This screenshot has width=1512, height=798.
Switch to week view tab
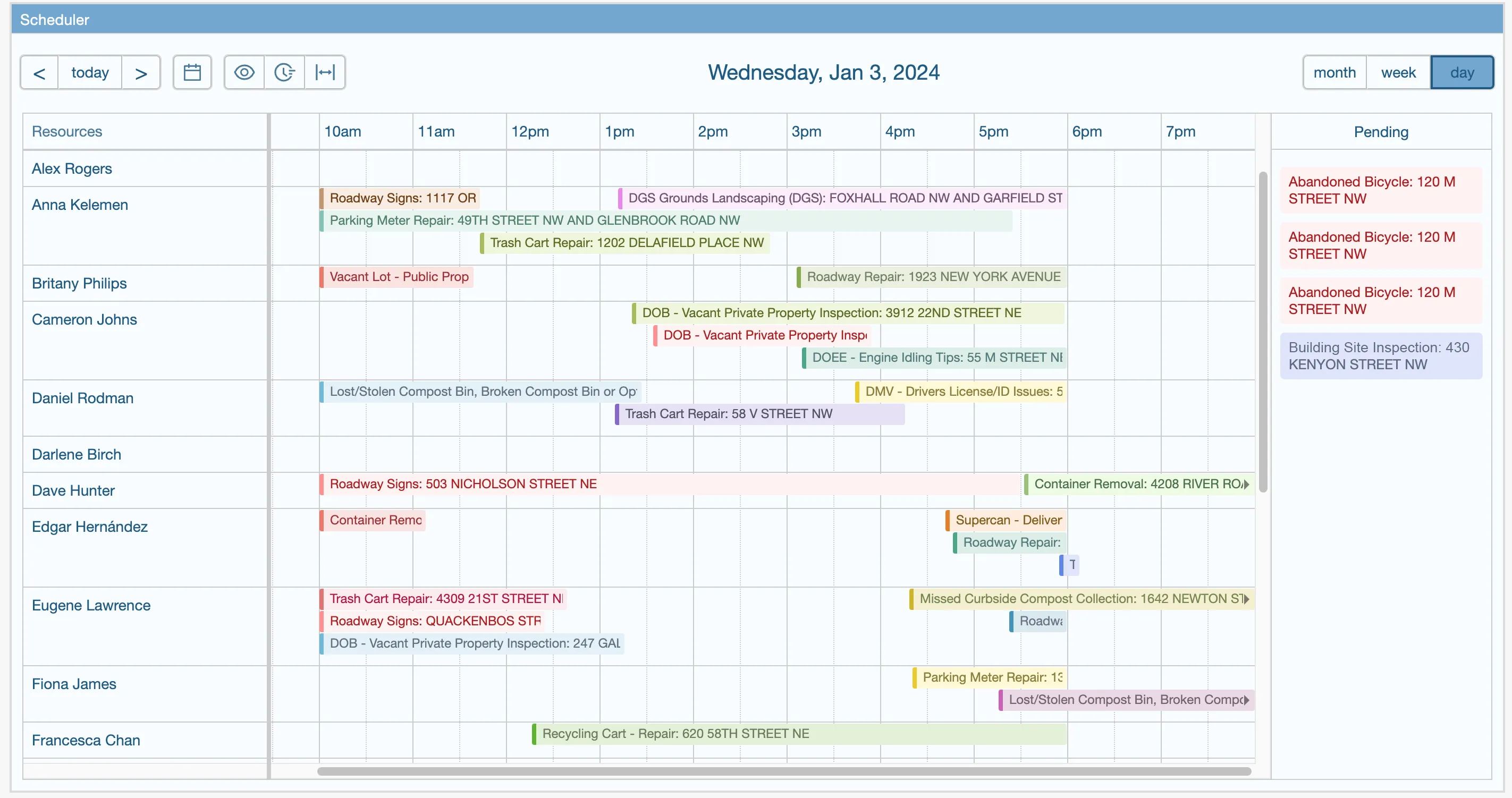(x=1398, y=72)
